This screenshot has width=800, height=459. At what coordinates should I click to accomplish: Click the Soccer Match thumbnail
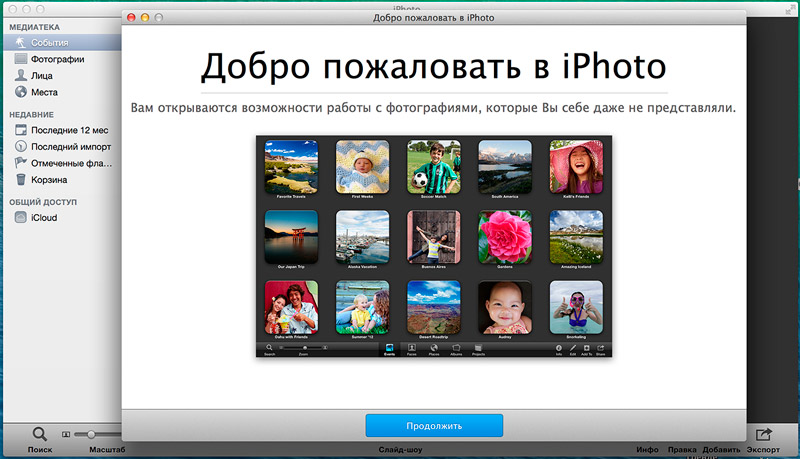[x=434, y=167]
